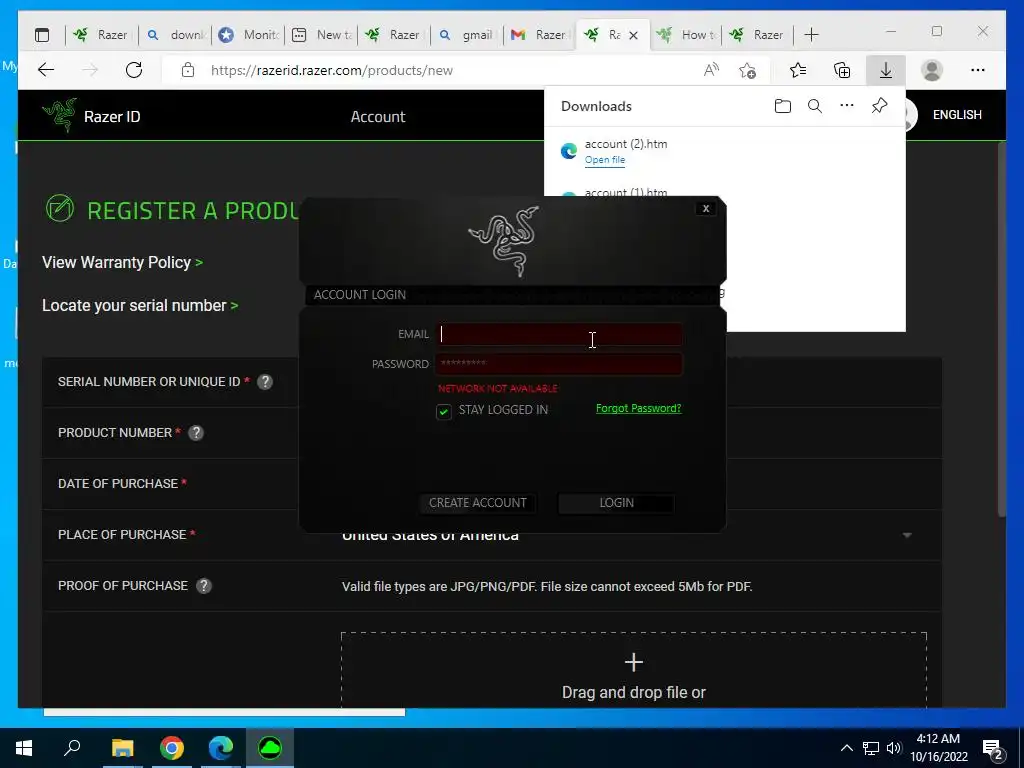The width and height of the screenshot is (1024, 768).
Task: Click Open file under account (2).htm
Action: pyautogui.click(x=605, y=160)
